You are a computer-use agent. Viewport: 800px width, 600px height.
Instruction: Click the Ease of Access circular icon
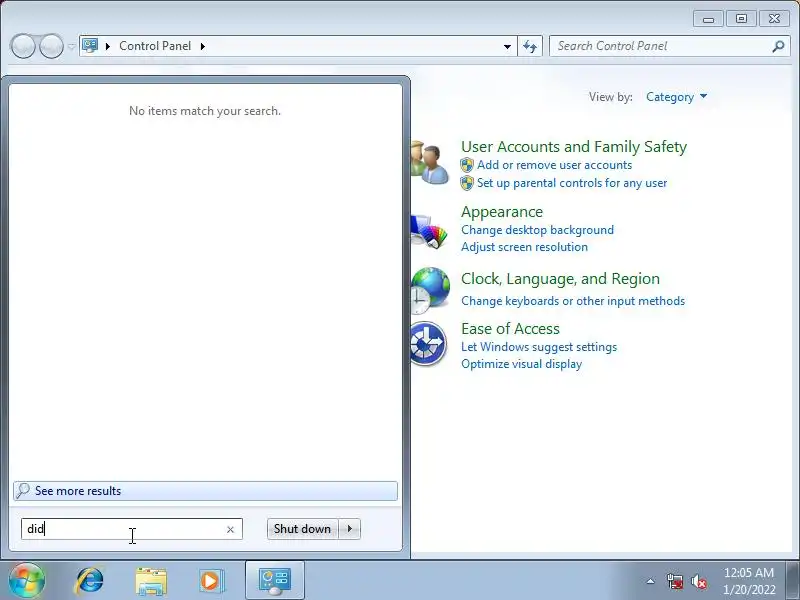pyautogui.click(x=429, y=343)
